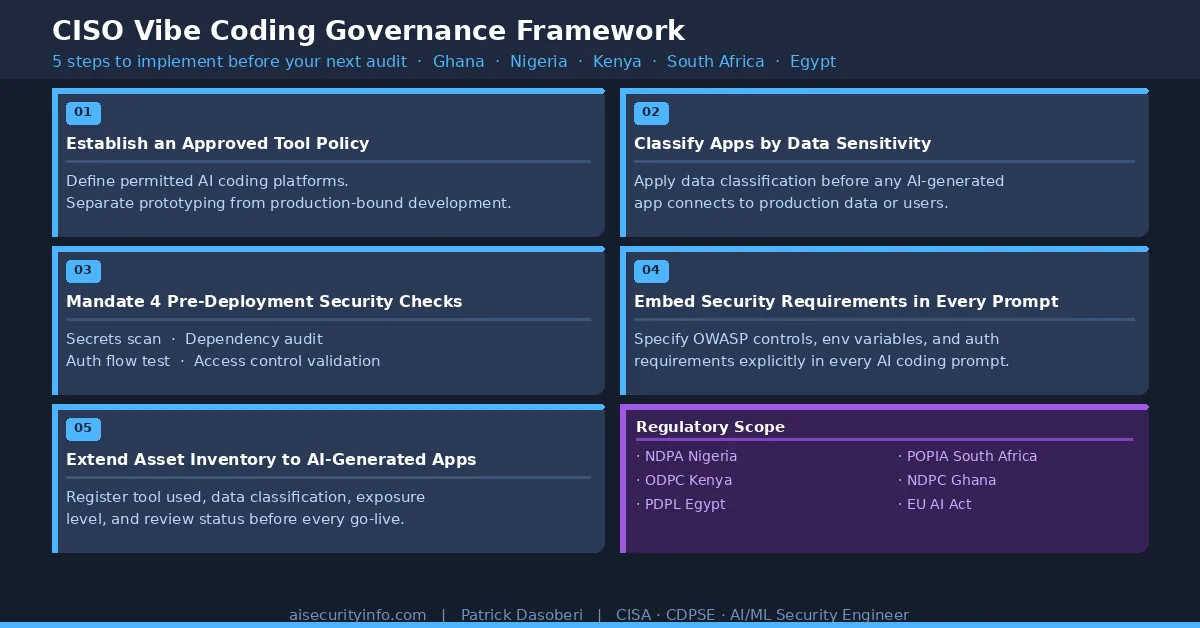The height and width of the screenshot is (628, 1200).
Task: Click Egypt in the subtitle
Action: (813, 62)
